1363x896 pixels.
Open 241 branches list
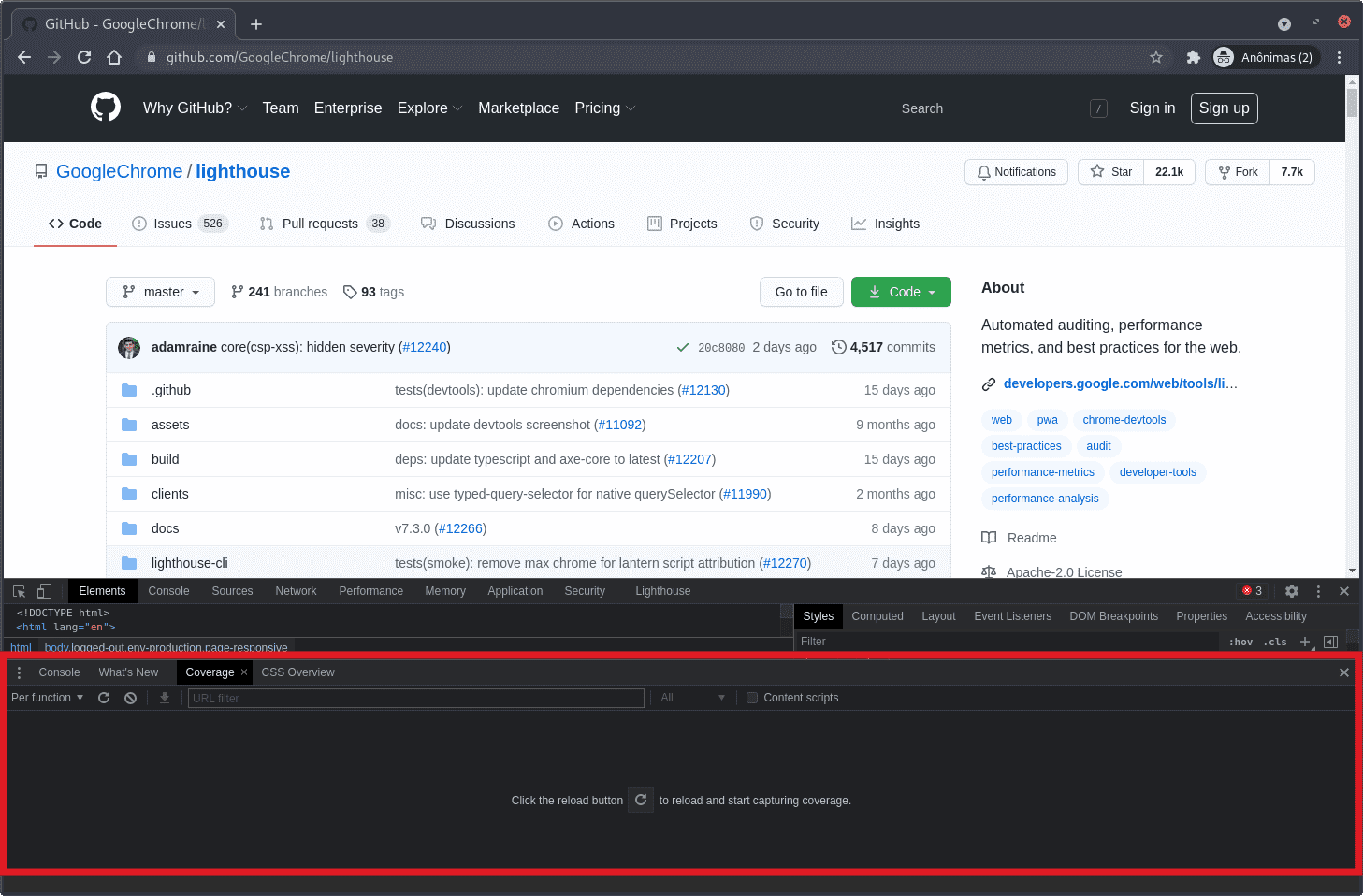click(x=280, y=292)
